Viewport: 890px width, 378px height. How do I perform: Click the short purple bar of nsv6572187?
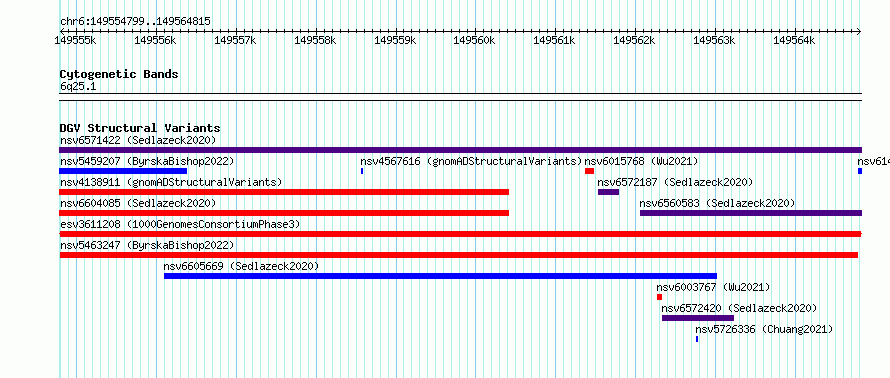coord(608,192)
